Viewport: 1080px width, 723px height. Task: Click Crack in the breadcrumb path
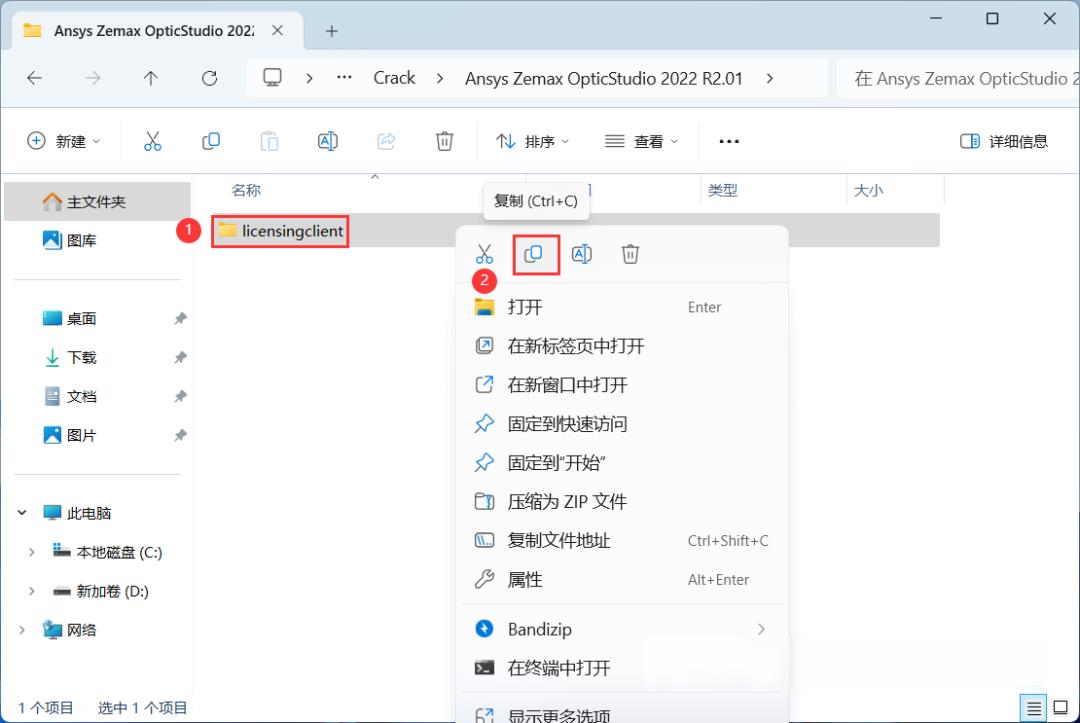click(x=394, y=78)
